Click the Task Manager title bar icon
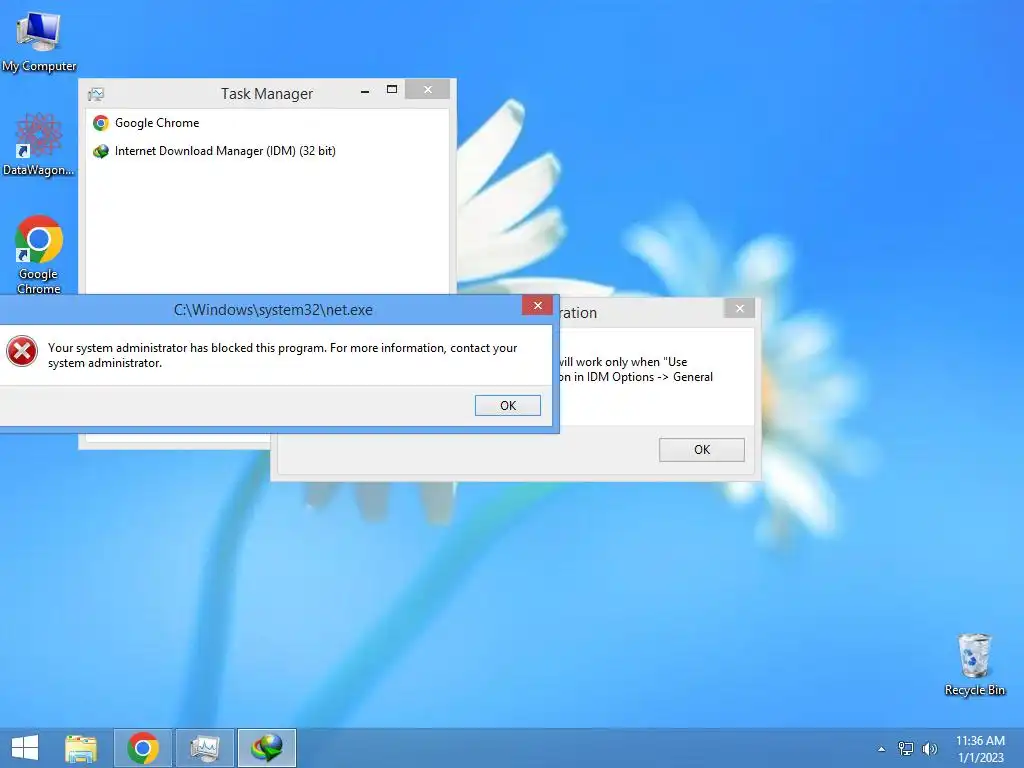Screen dimensions: 1024x768 tap(96, 94)
